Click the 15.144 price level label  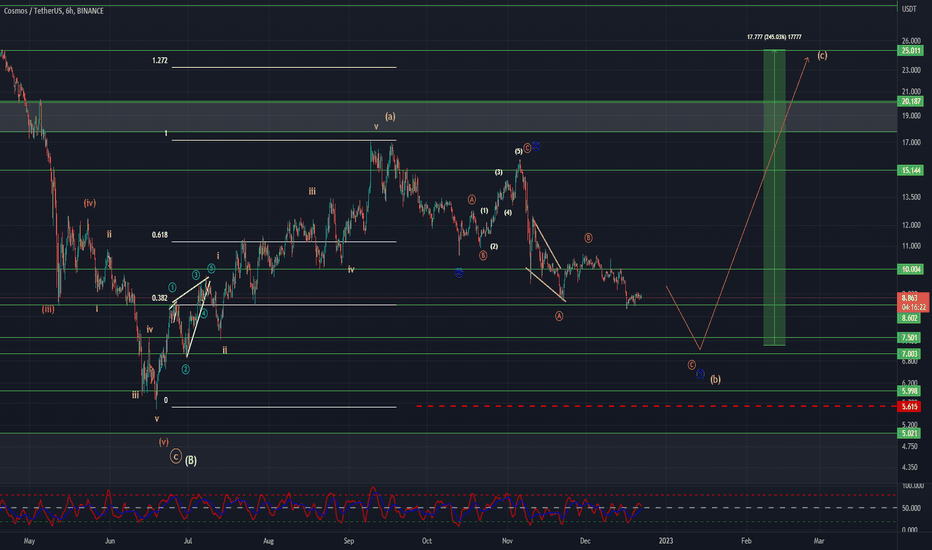click(x=910, y=171)
